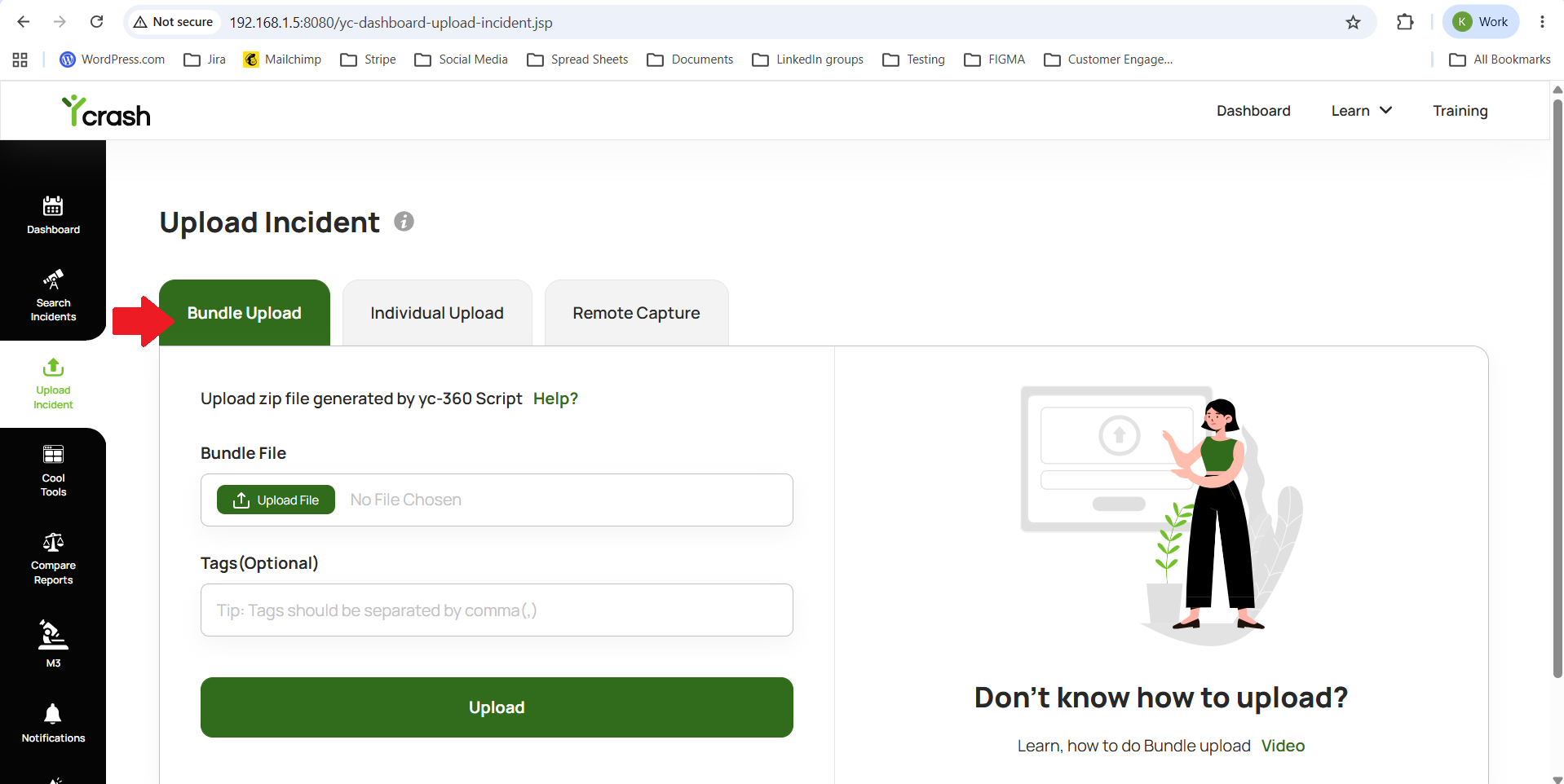This screenshot has height=784, width=1564.
Task: Click the Tags (Optional) input field
Action: (x=497, y=610)
